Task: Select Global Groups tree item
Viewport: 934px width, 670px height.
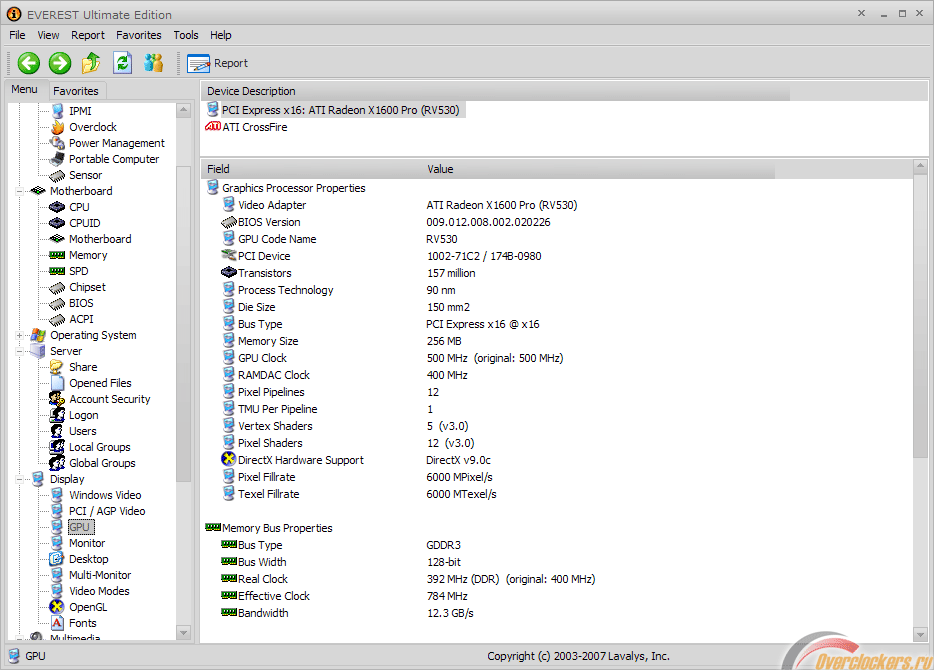Action: pyautogui.click(x=102, y=464)
